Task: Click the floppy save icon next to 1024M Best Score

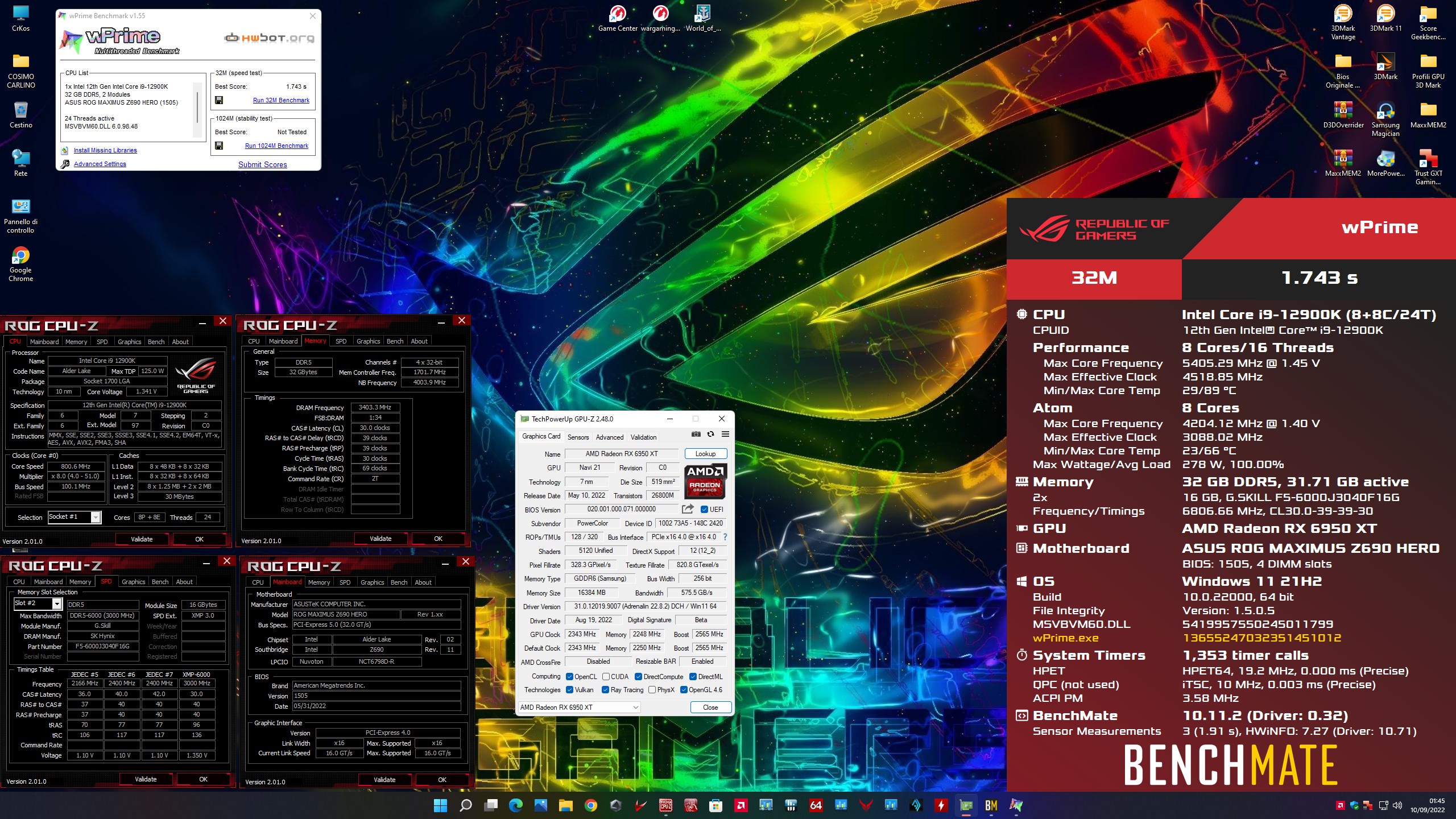Action: tap(219, 146)
